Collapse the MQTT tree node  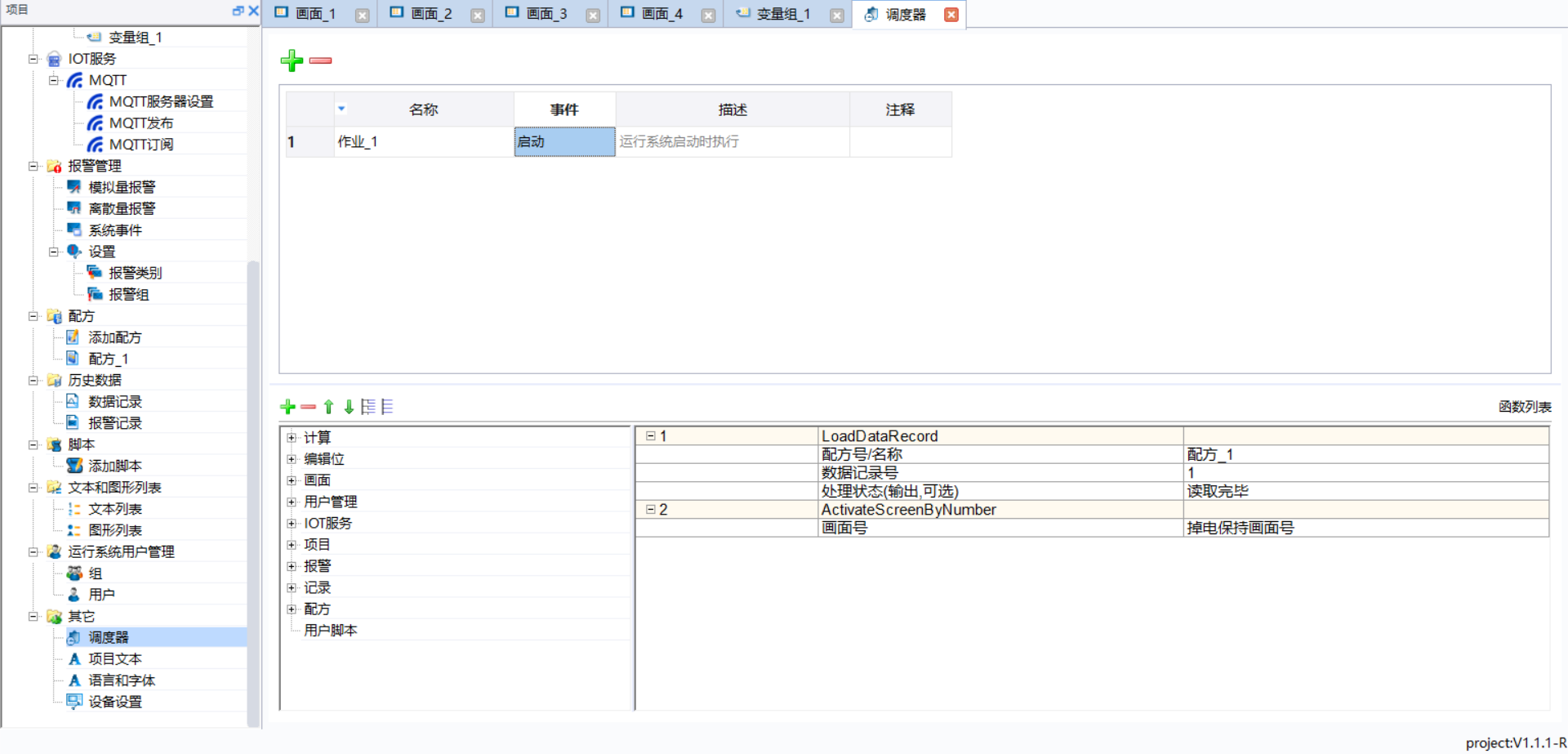point(54,80)
